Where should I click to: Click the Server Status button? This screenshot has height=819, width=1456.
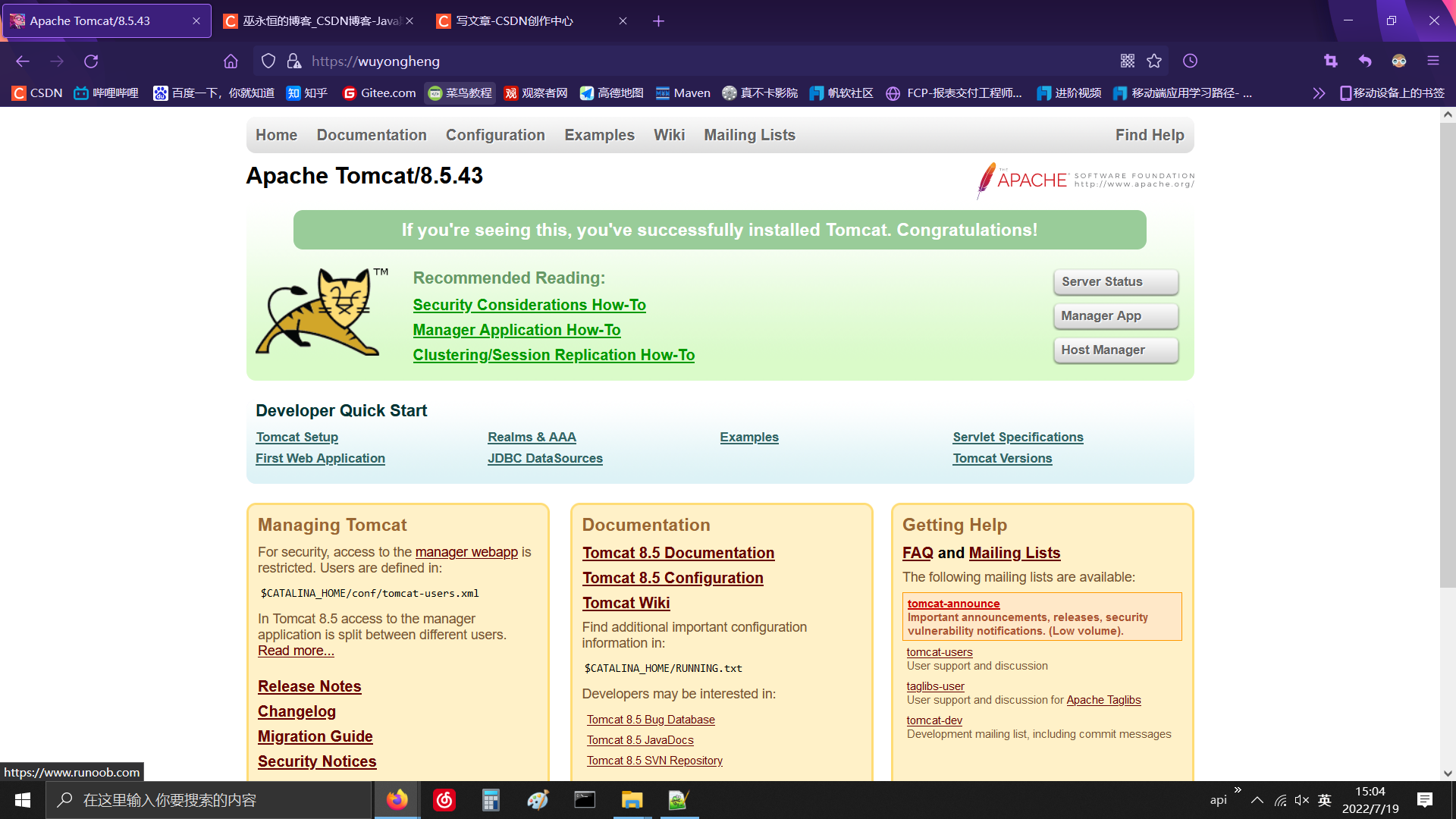(1116, 282)
